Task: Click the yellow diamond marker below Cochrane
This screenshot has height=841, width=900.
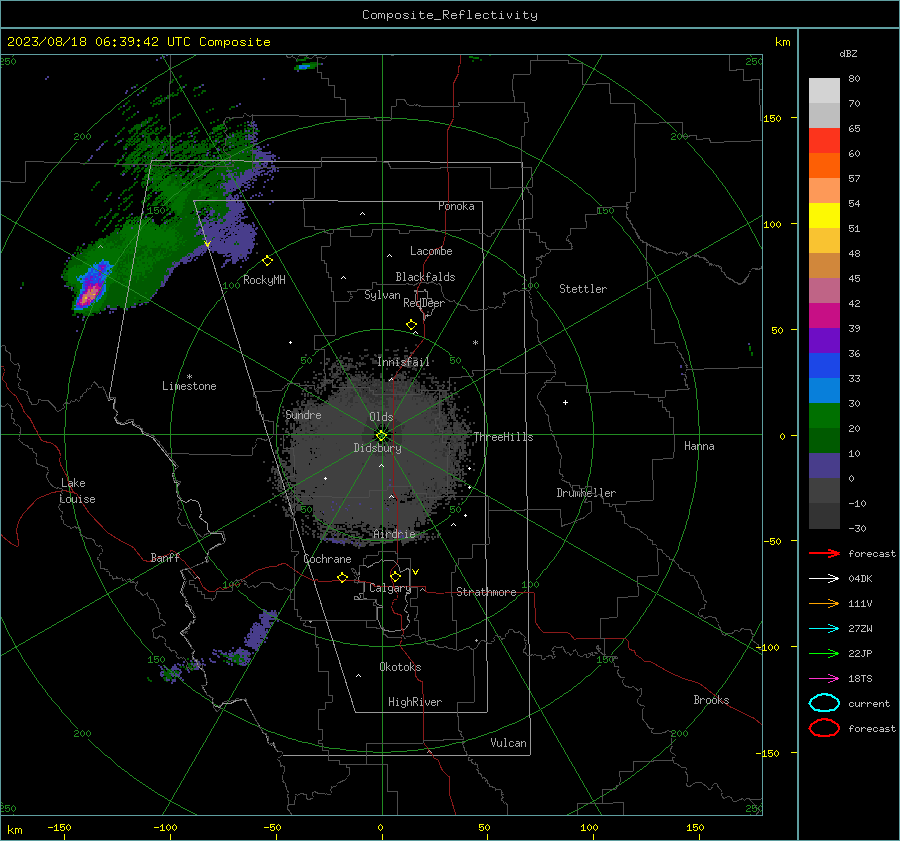Action: pos(342,577)
